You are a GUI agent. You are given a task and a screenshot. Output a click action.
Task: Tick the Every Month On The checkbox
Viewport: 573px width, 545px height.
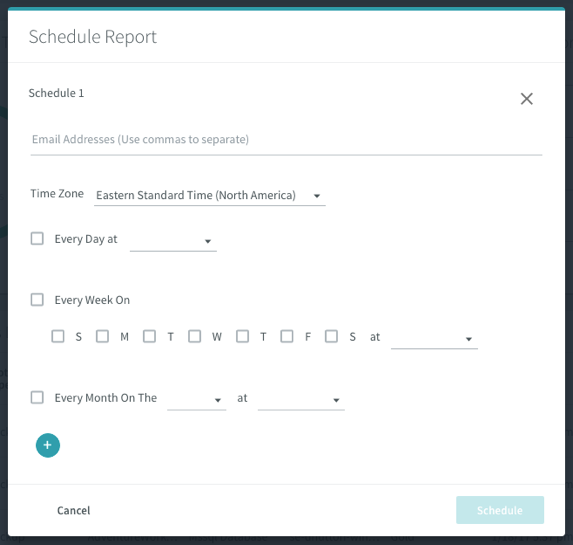37,397
